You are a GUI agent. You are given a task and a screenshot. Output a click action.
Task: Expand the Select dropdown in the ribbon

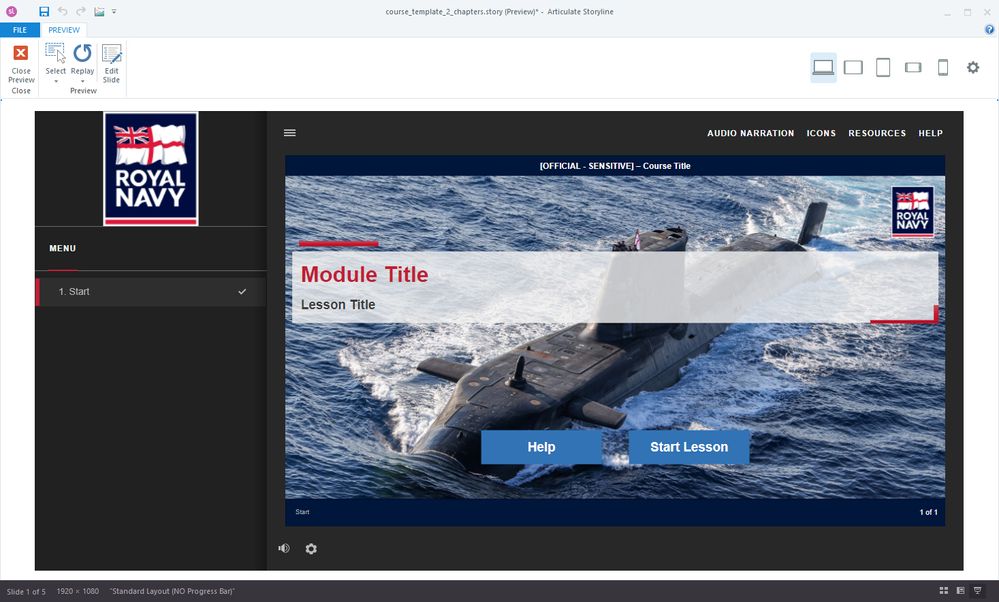coord(56,80)
